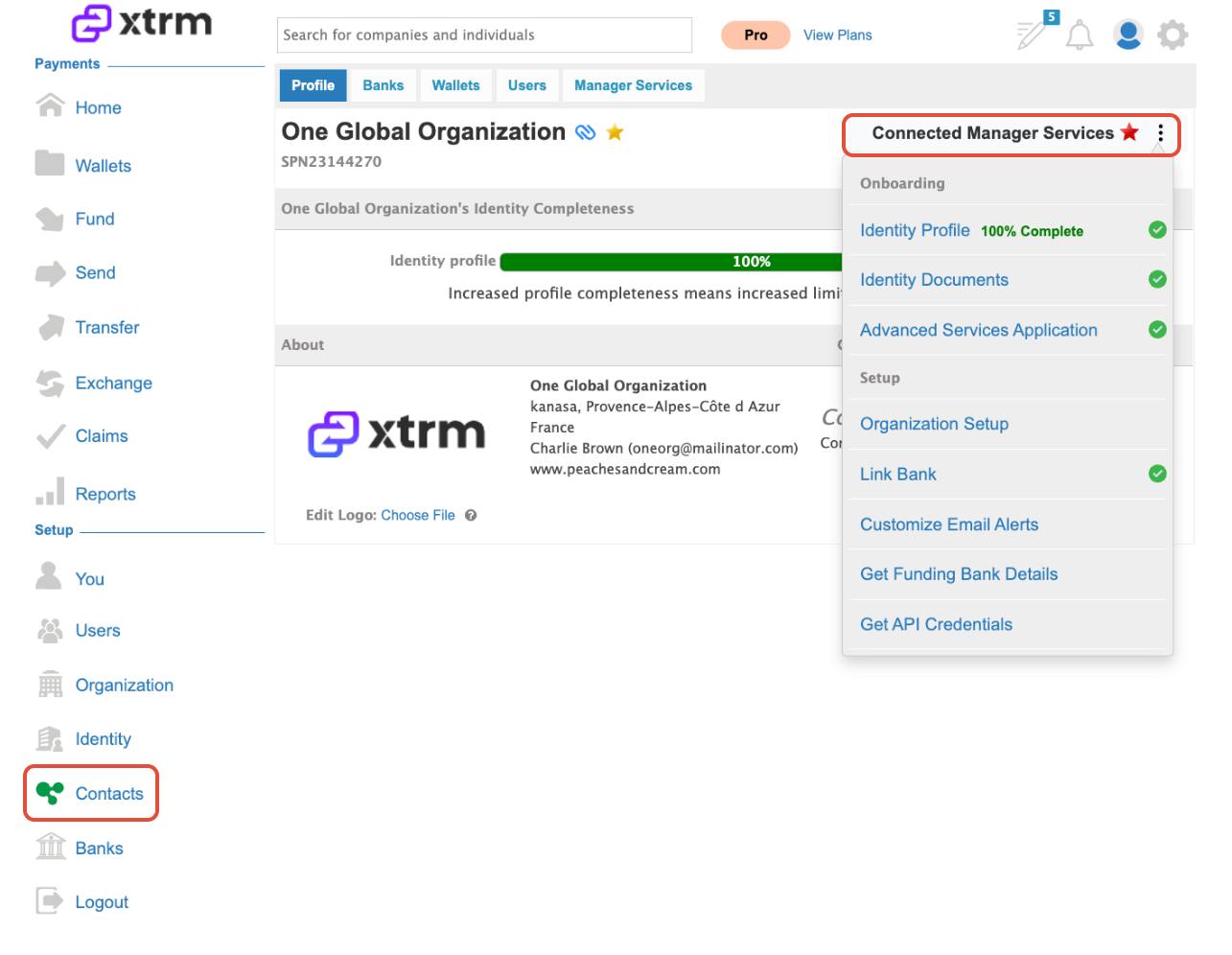Select Identity Documents from the menu

(x=934, y=280)
